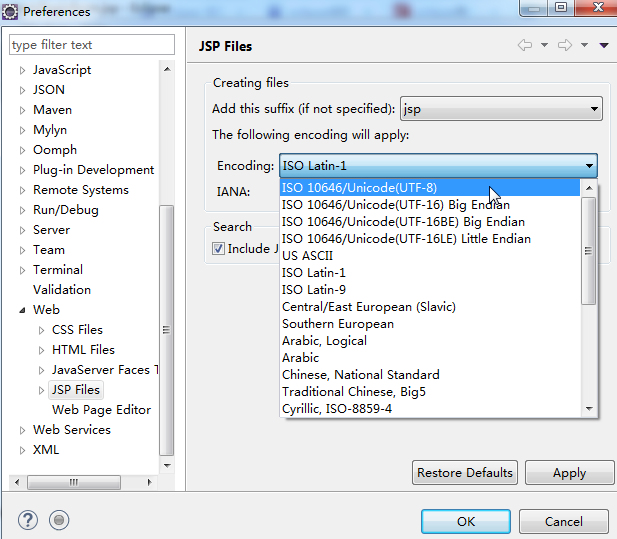Open the view menu triangle in header
The image size is (617, 539).
tap(604, 46)
